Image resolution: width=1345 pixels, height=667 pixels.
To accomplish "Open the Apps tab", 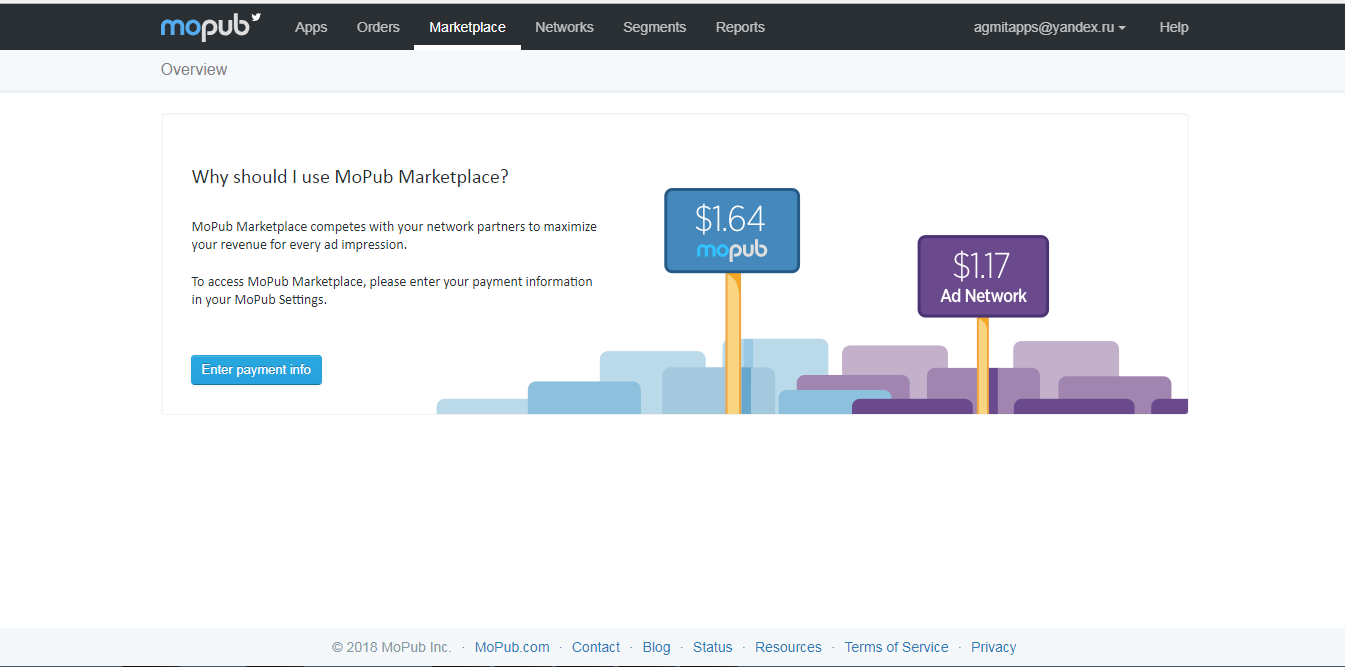I will (x=311, y=27).
